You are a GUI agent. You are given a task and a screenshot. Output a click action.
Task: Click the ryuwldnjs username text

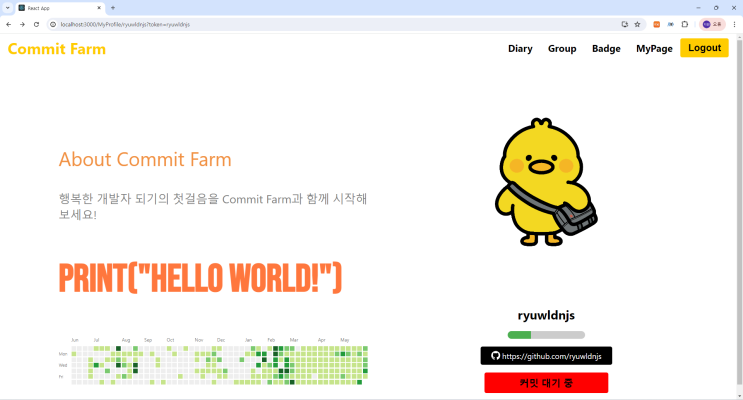pyautogui.click(x=546, y=315)
